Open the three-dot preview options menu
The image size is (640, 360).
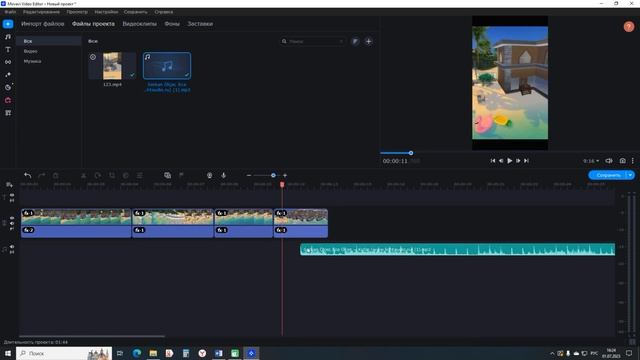point(633,161)
